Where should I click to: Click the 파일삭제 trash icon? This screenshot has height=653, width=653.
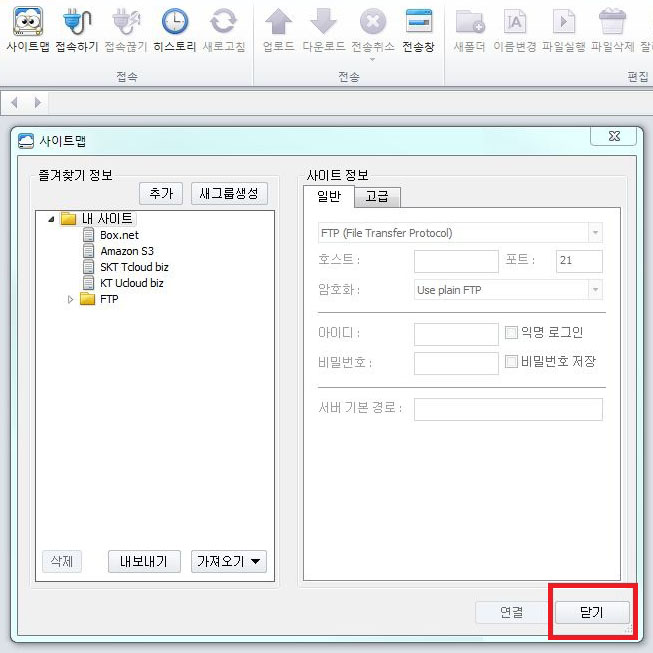point(612,22)
